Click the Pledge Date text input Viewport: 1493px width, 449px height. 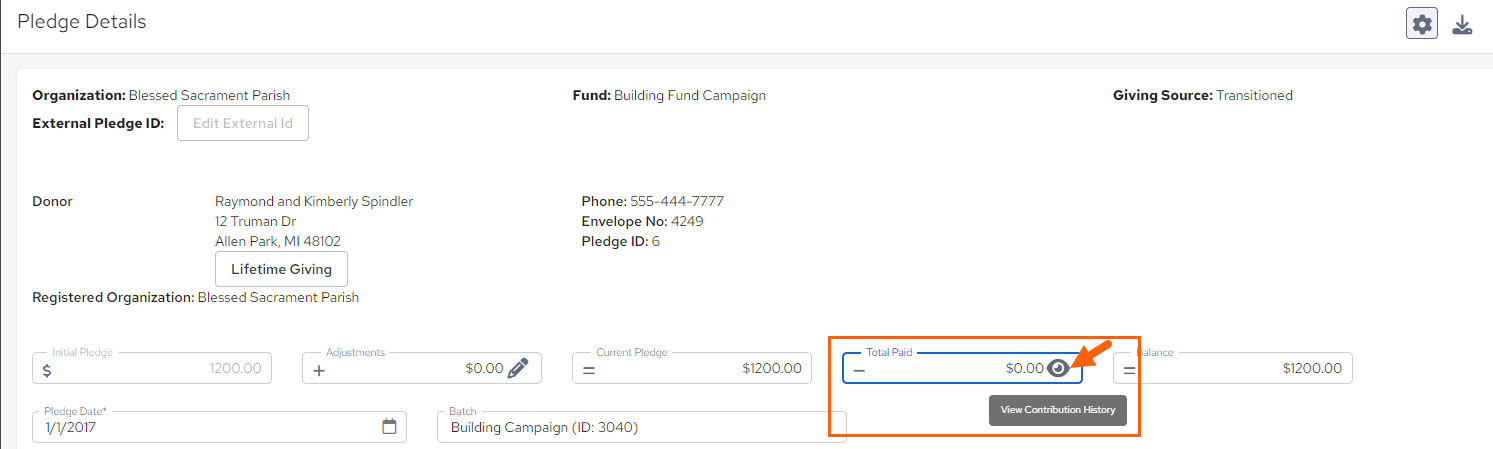click(200, 427)
